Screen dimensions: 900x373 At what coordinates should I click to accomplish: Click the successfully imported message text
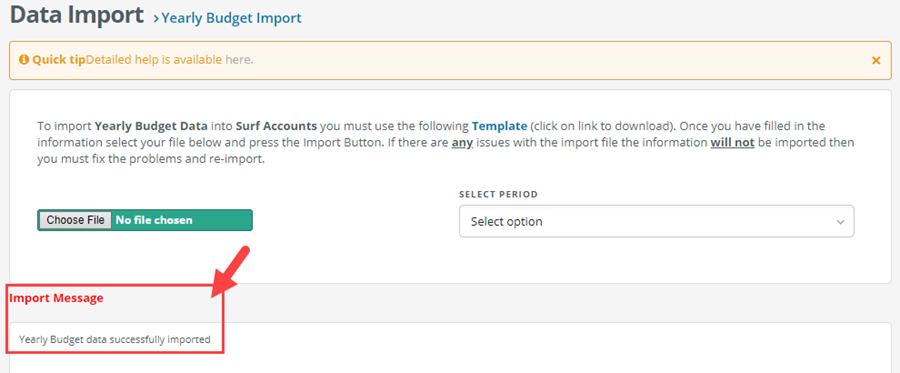click(115, 339)
